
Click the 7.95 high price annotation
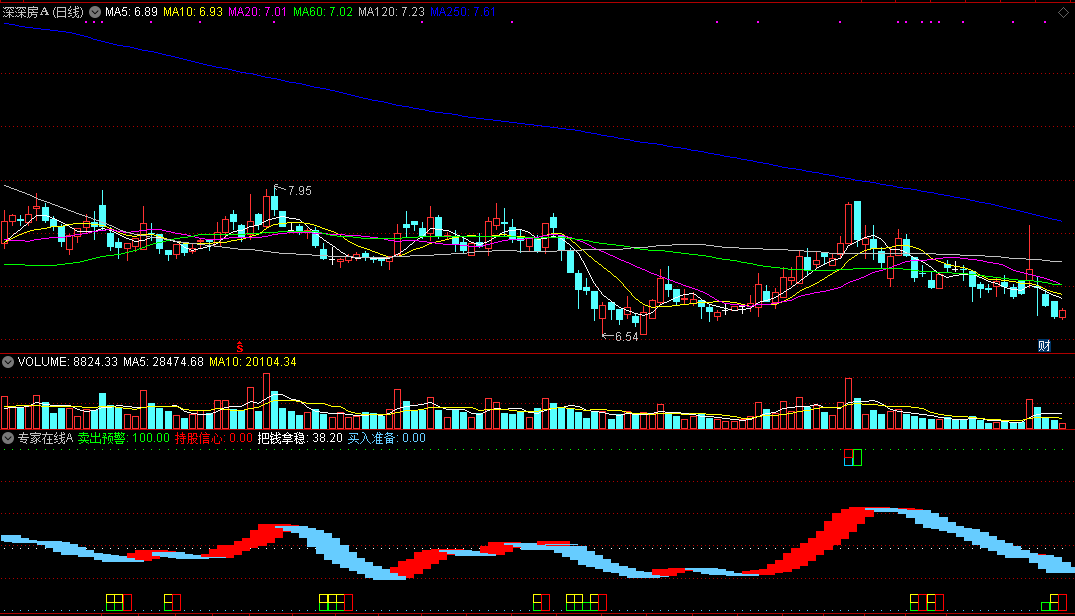click(300, 190)
